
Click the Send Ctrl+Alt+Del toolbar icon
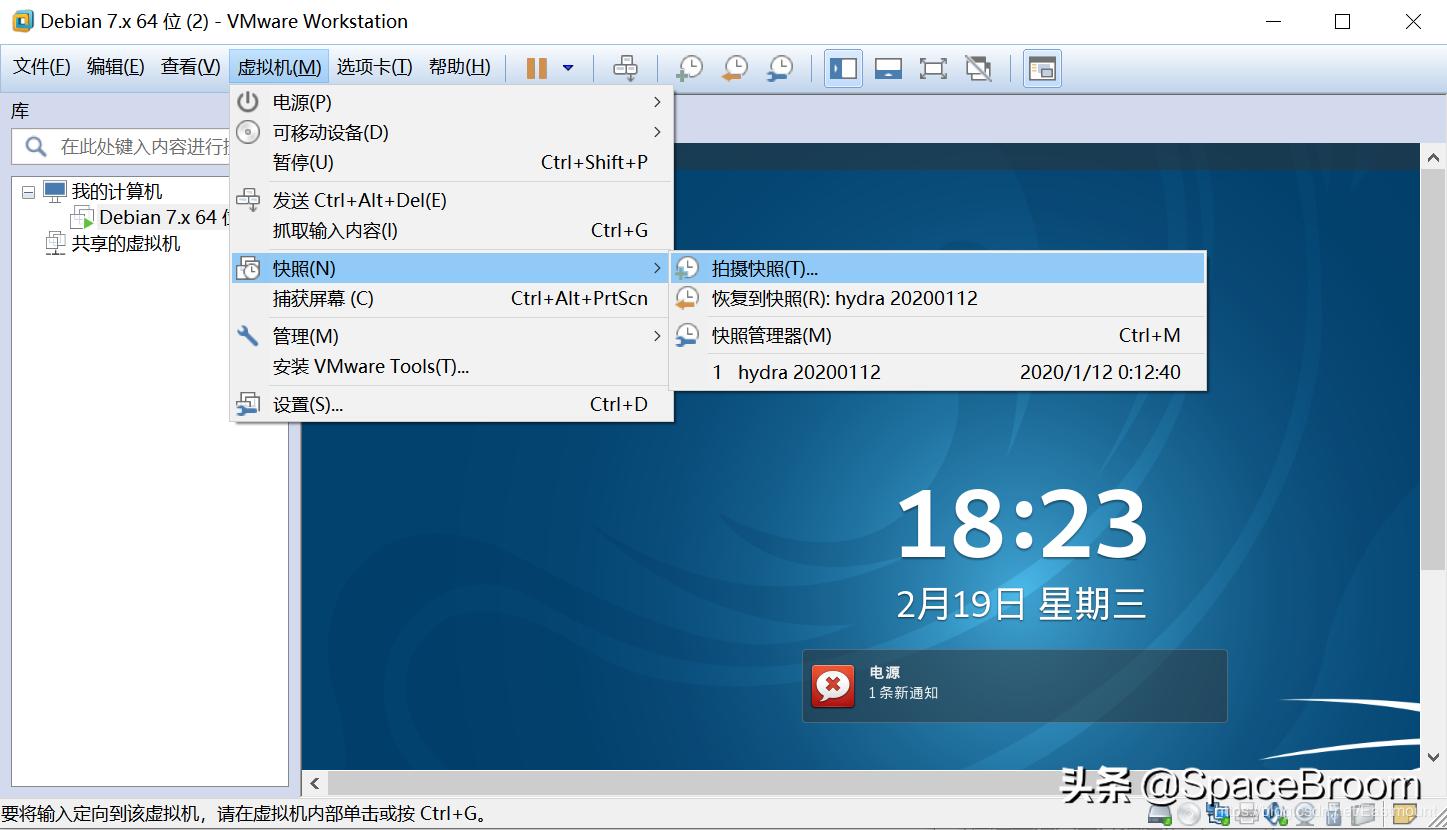point(627,68)
